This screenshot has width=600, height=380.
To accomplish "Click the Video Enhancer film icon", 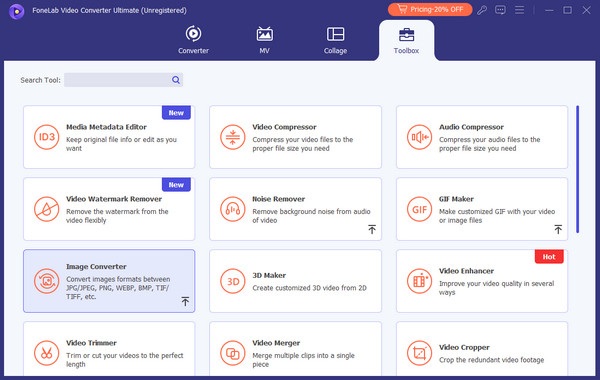I will point(419,281).
